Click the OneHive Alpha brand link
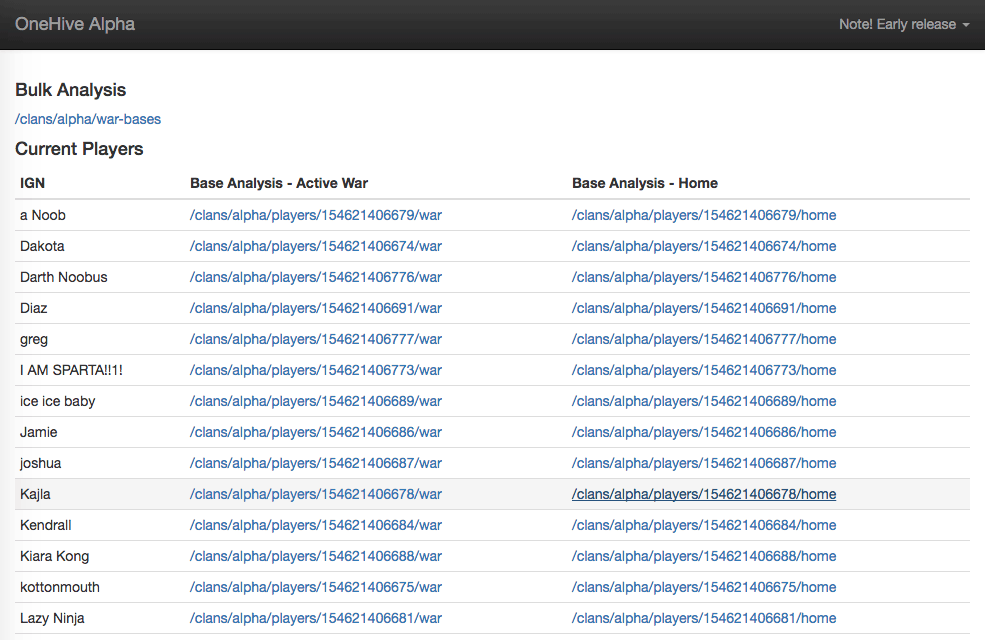The height and width of the screenshot is (640, 985). [74, 24]
